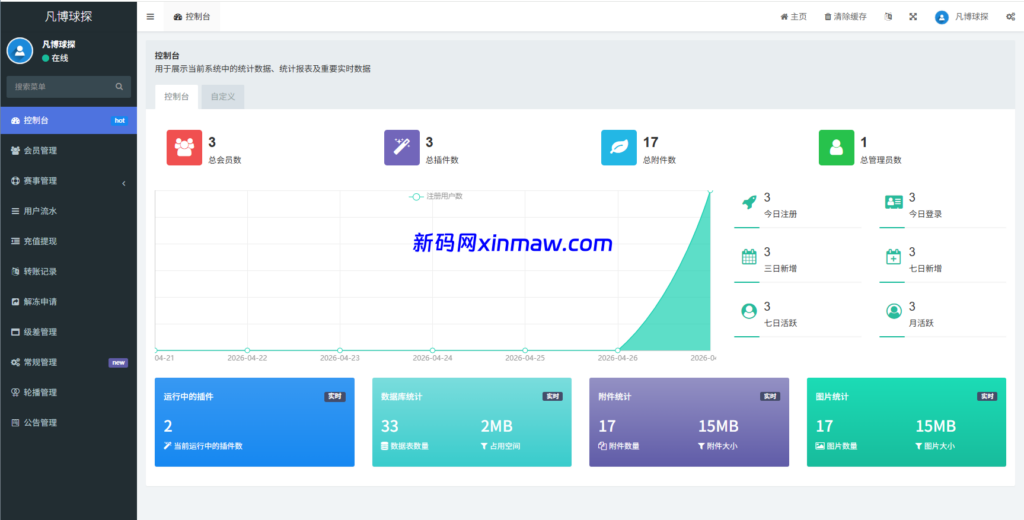The width and height of the screenshot is (1024, 520).
Task: Click the search magnifier icon in sidebar
Action: pos(119,86)
